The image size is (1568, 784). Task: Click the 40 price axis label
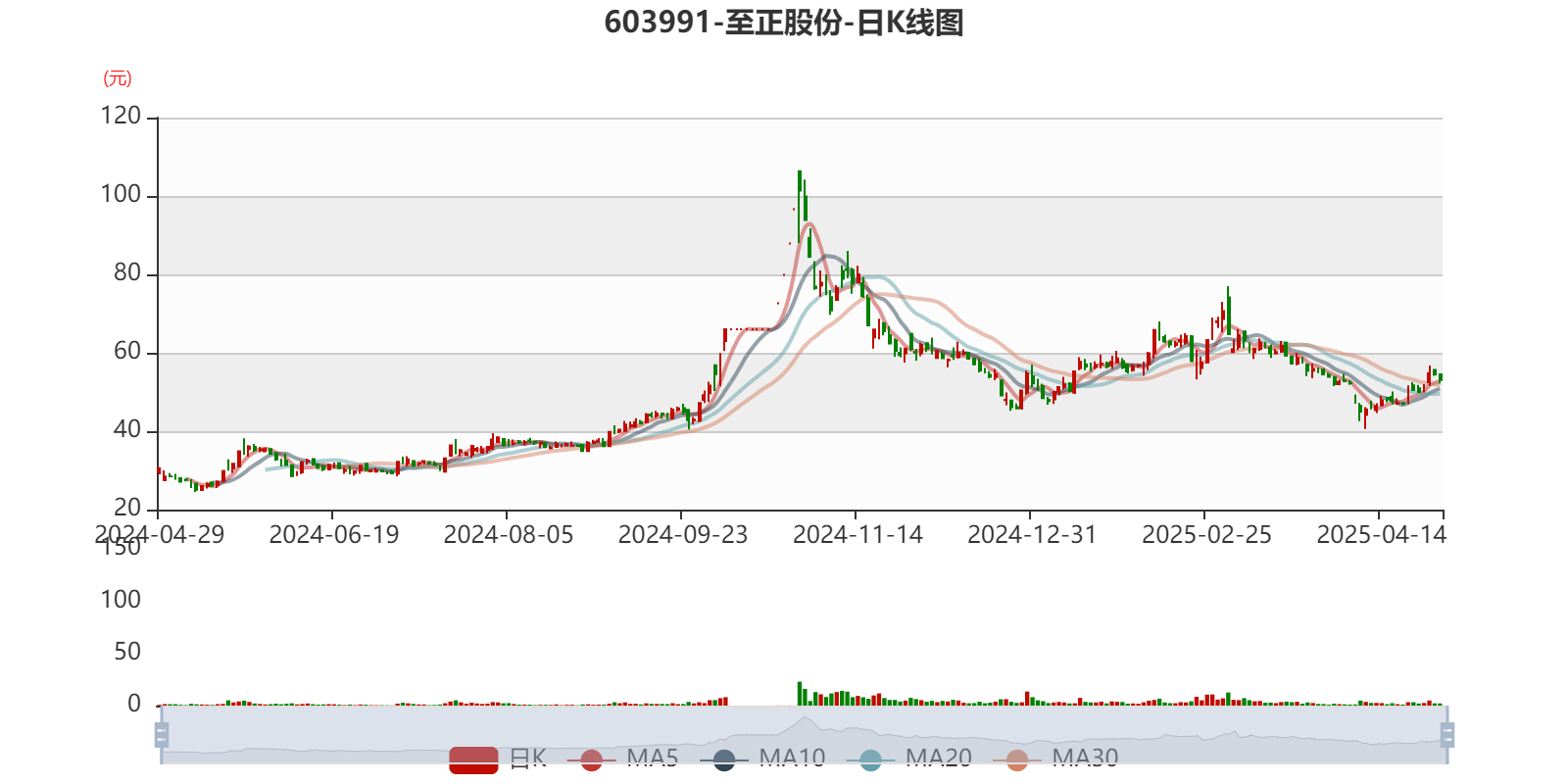[127, 429]
